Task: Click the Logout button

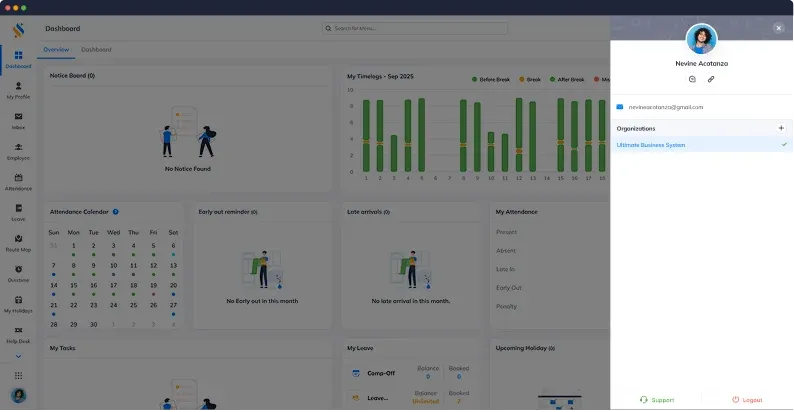Action: pyautogui.click(x=747, y=400)
